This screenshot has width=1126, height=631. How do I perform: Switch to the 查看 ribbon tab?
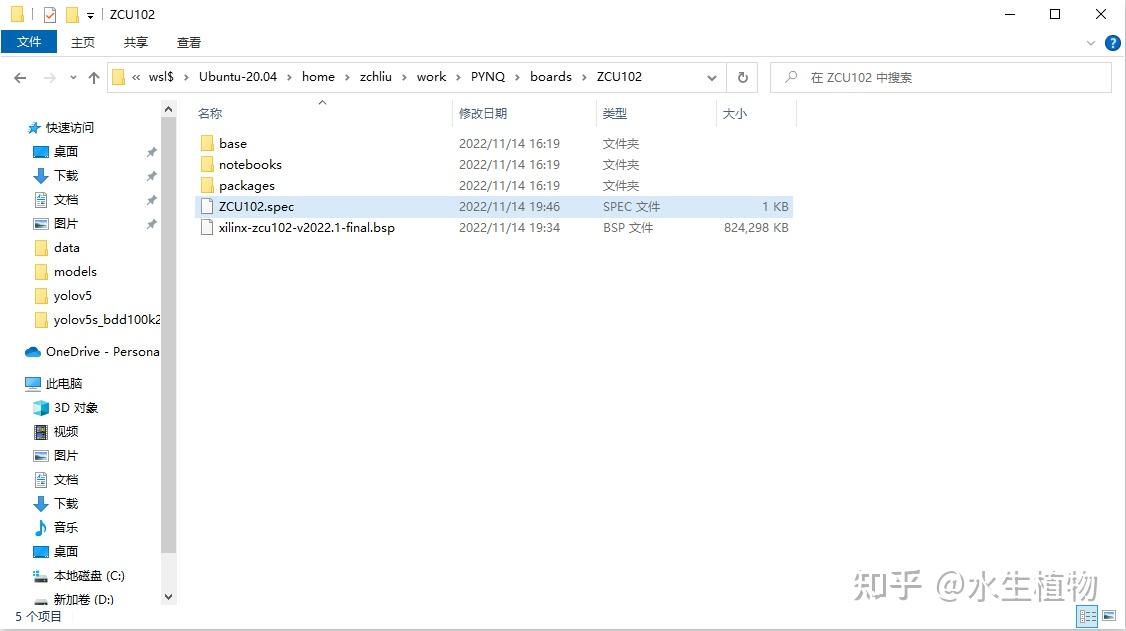coord(188,42)
